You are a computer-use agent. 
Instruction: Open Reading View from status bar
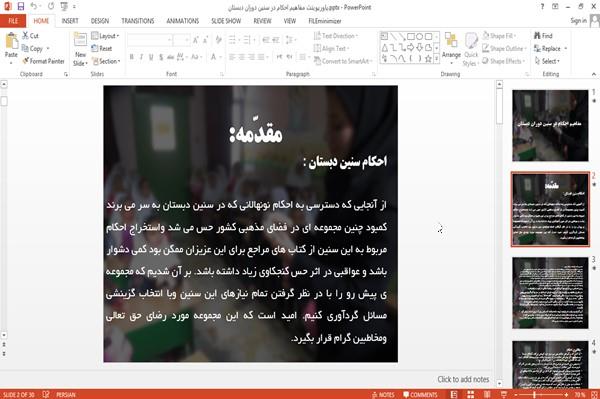tap(487, 394)
